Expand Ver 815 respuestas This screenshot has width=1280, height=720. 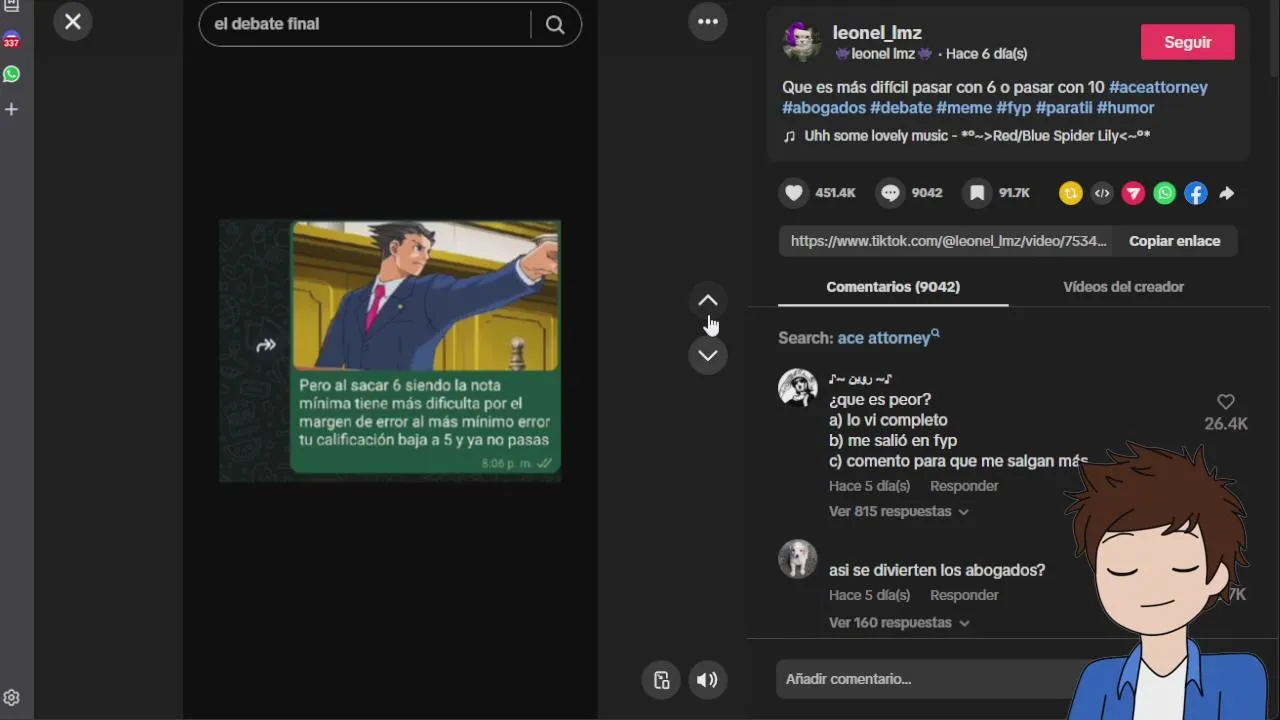pos(898,511)
